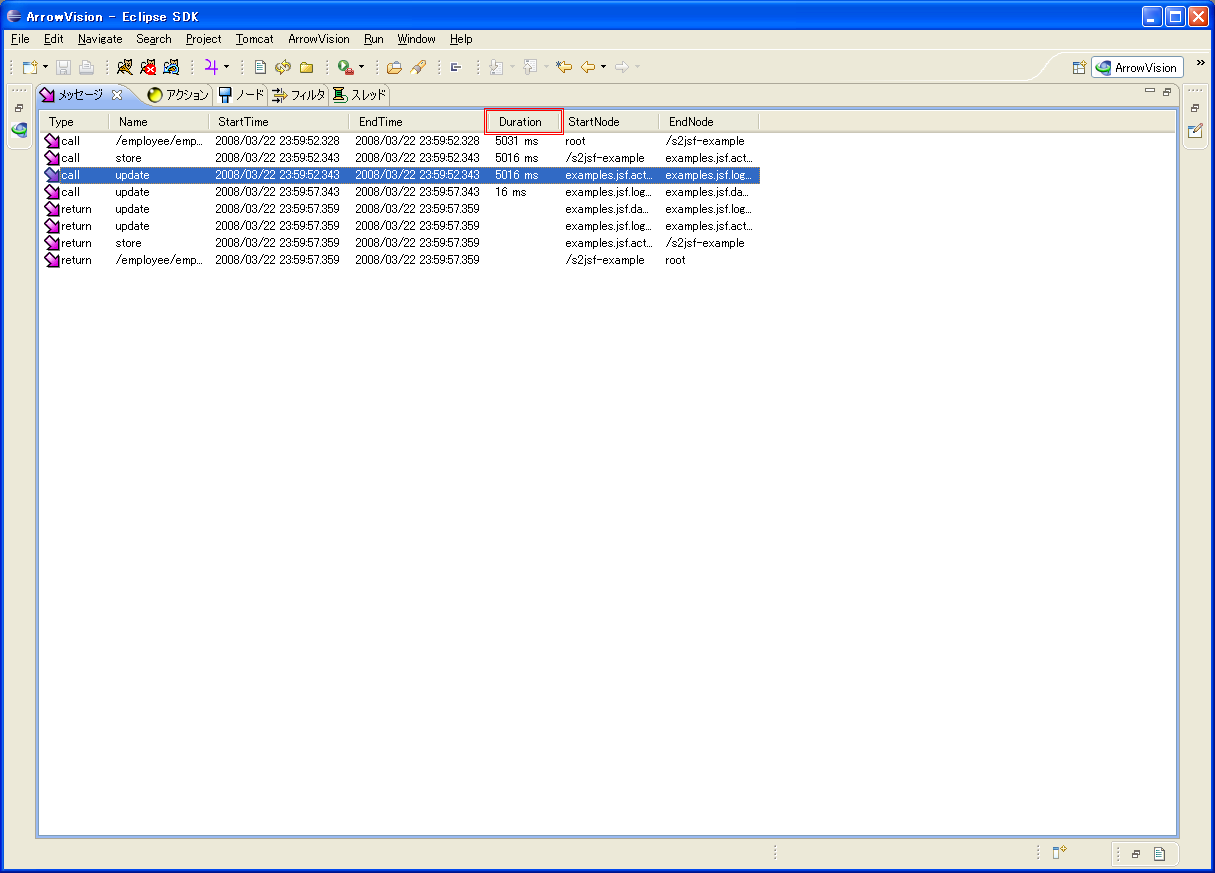This screenshot has width=1215, height=873.
Task: Open the New wizard dropdown arrow
Action: (x=45, y=67)
